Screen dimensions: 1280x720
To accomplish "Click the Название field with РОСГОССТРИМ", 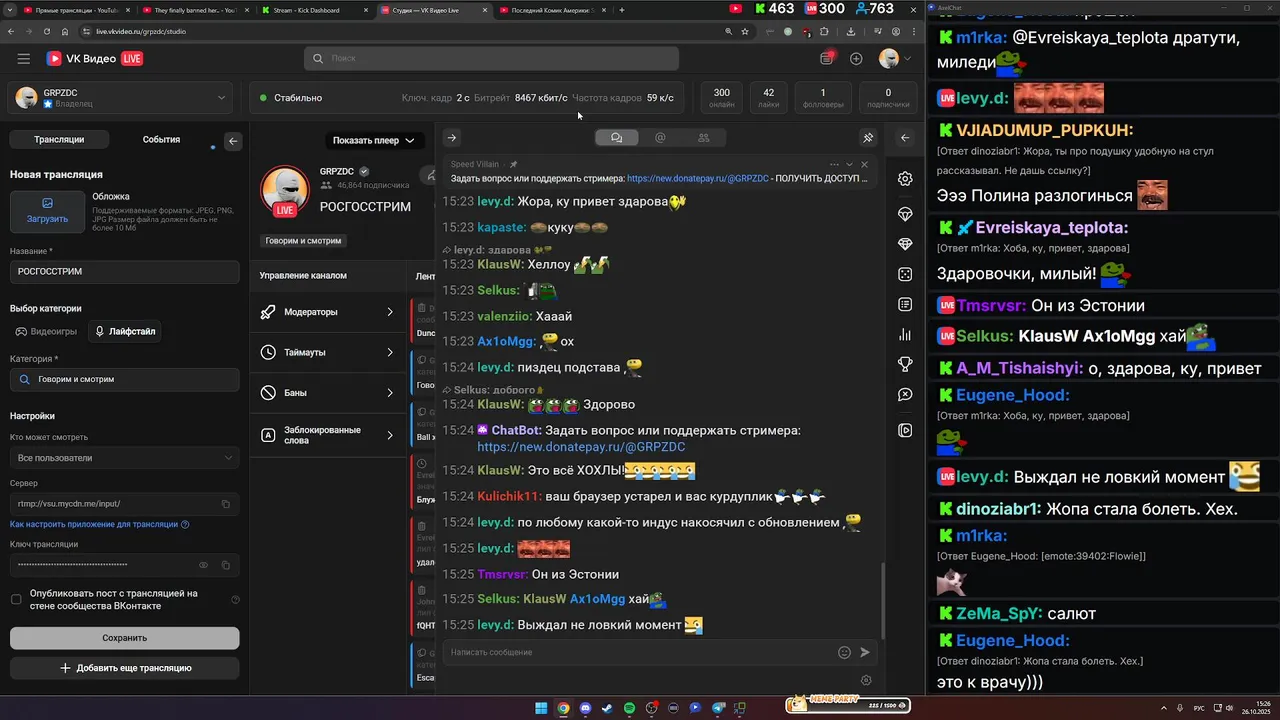I will click(x=125, y=272).
